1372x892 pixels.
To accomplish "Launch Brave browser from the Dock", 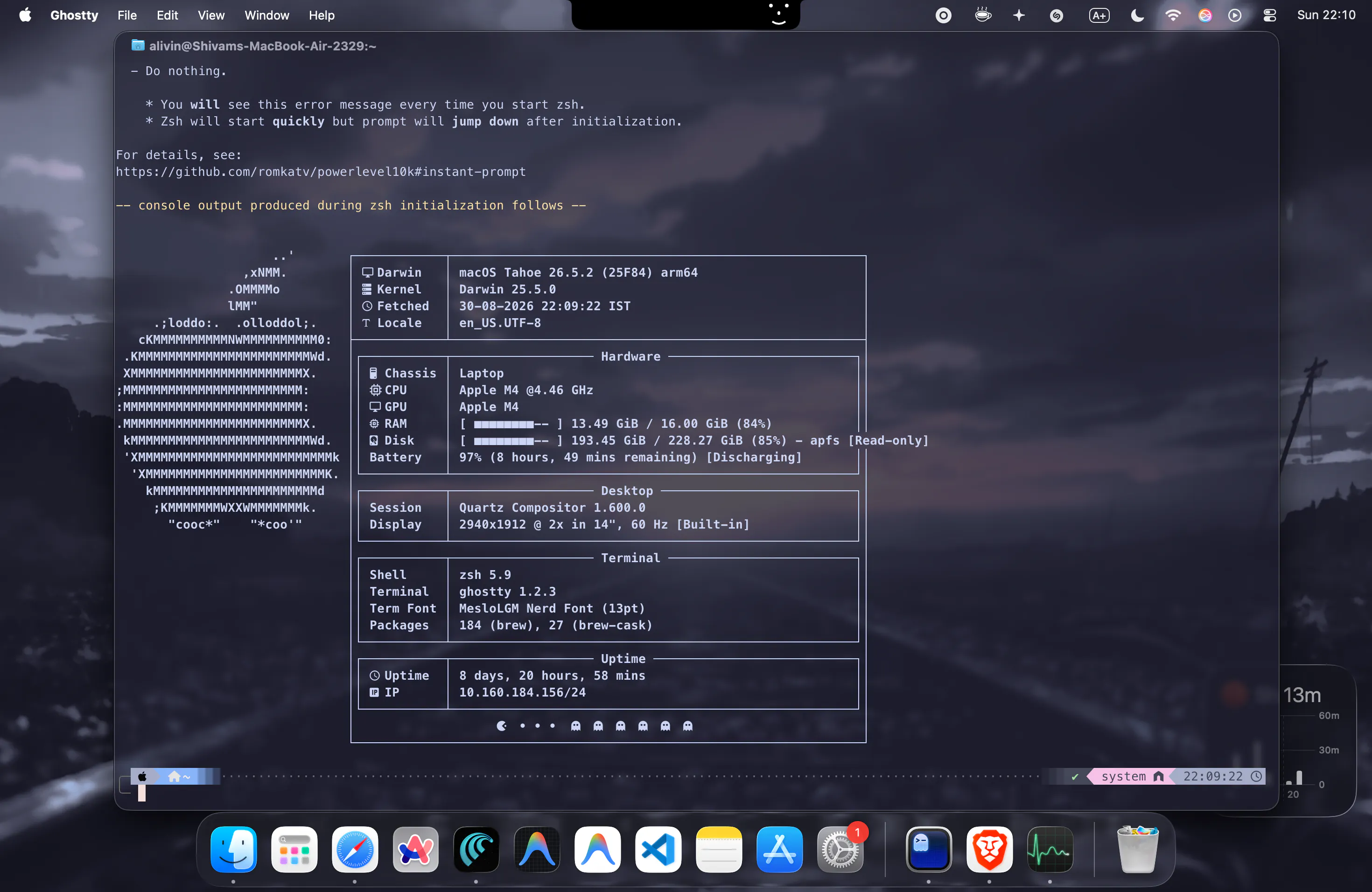I will point(989,850).
